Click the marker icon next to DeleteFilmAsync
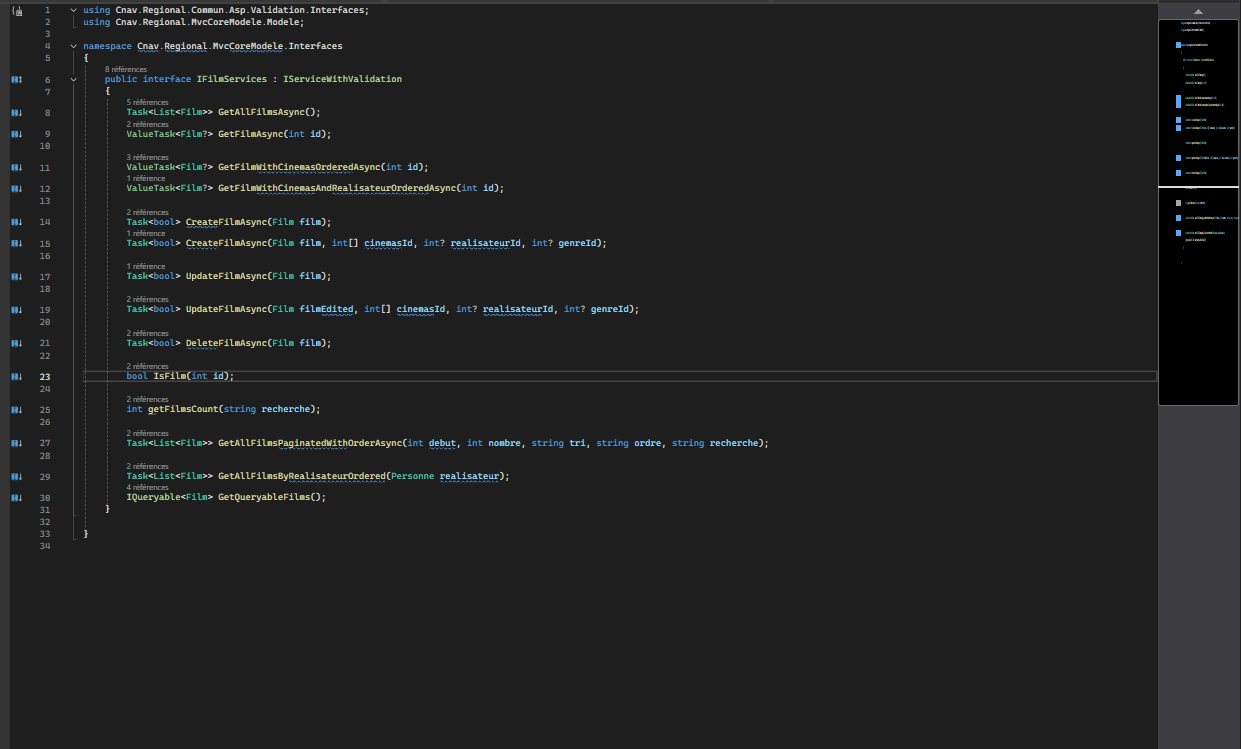1241x749 pixels. click(x=15, y=342)
